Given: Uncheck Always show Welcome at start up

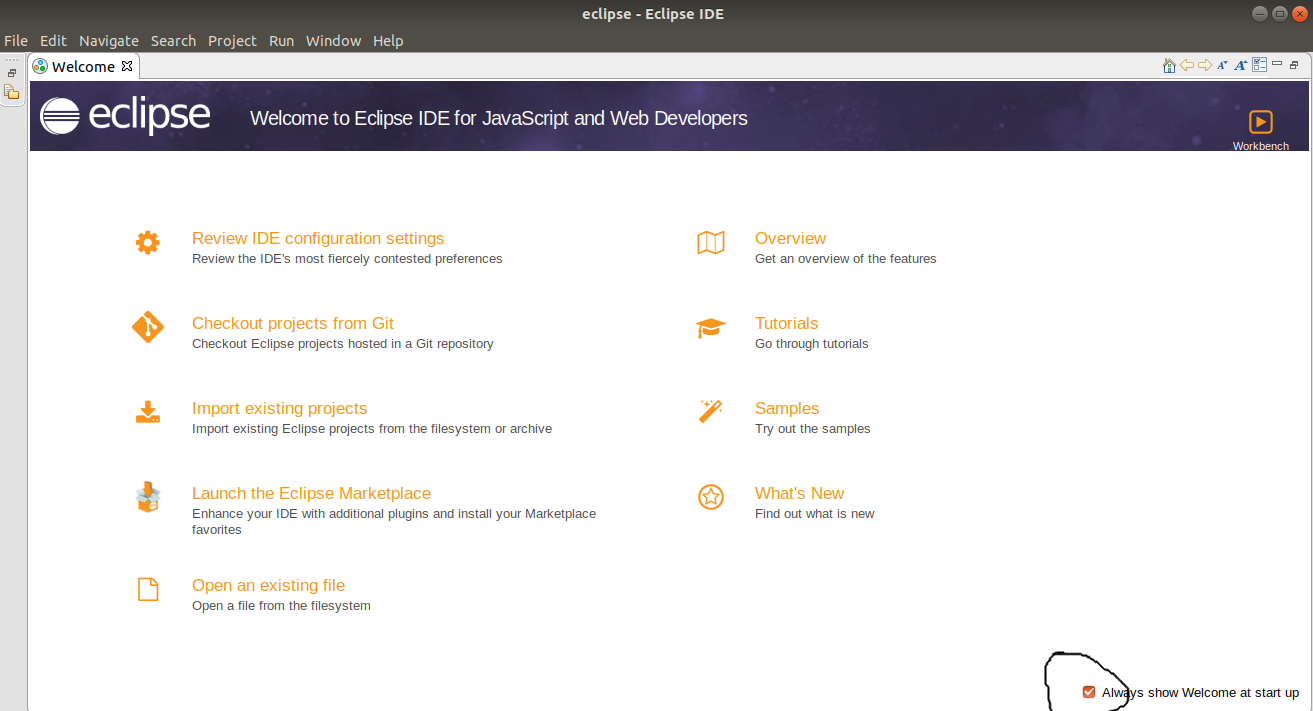Looking at the screenshot, I should [x=1089, y=692].
